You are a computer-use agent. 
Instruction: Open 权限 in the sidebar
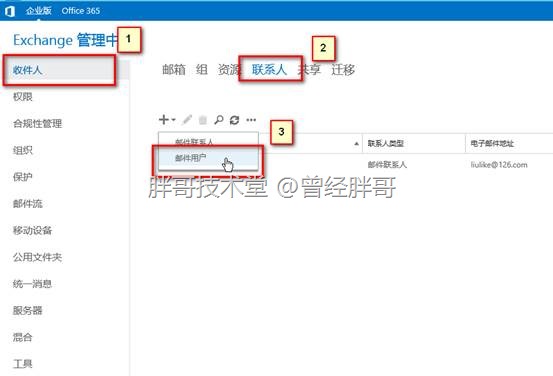click(23, 97)
